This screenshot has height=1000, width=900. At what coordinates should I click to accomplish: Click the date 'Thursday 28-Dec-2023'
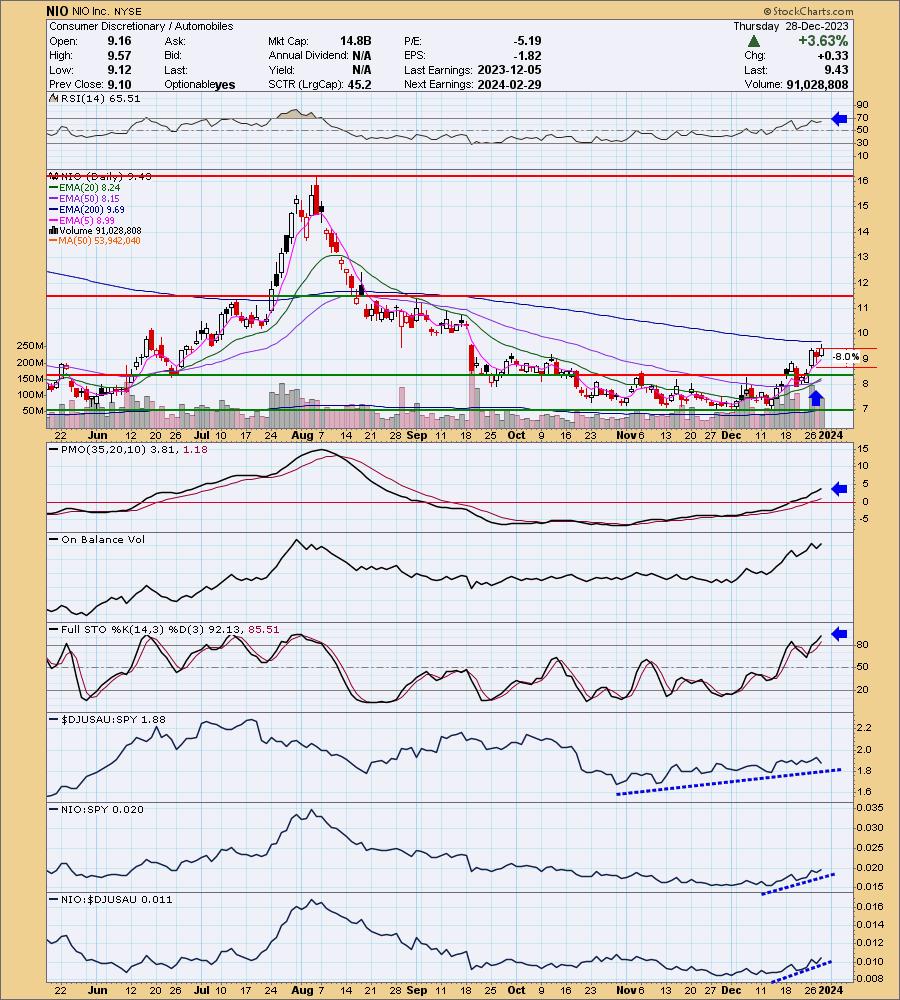(790, 26)
